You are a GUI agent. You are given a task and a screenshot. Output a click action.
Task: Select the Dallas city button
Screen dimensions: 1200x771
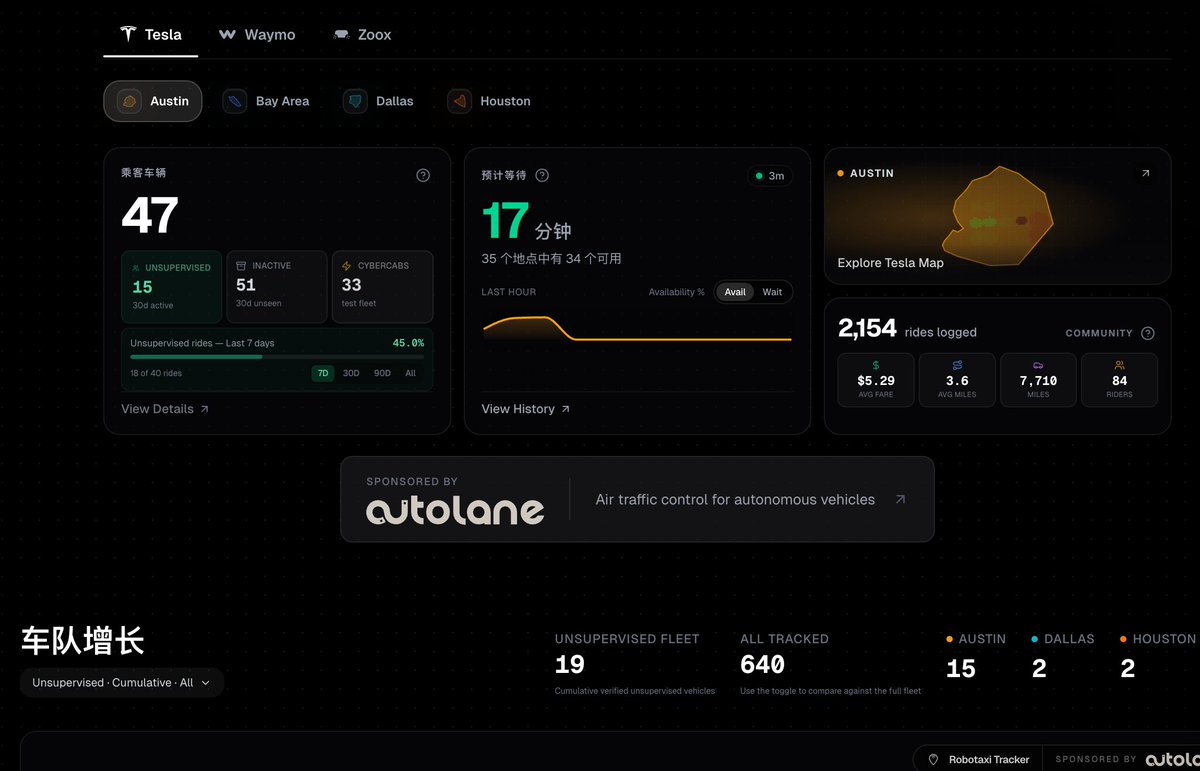click(379, 101)
